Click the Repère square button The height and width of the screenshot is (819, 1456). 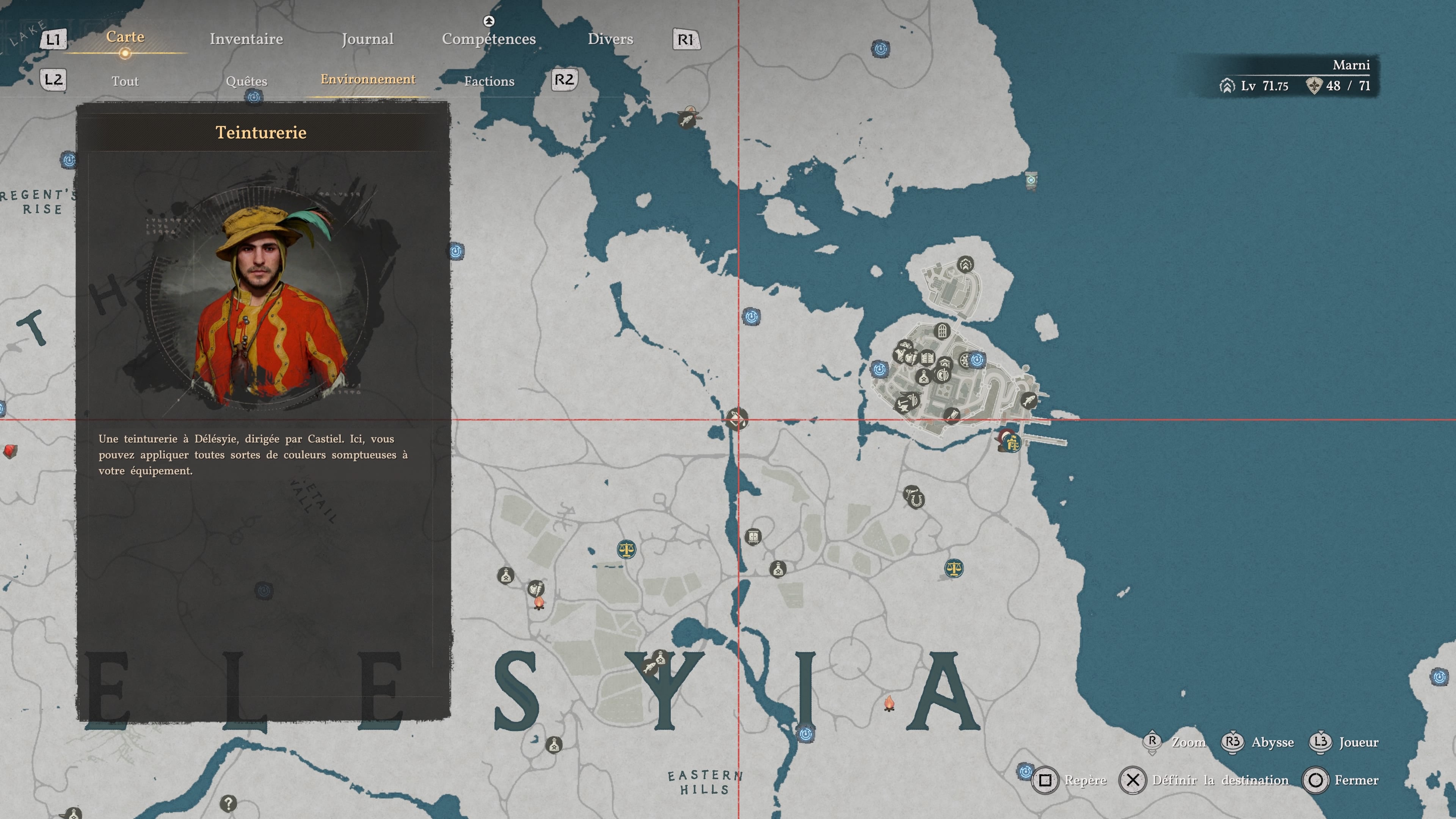pyautogui.click(x=1045, y=781)
